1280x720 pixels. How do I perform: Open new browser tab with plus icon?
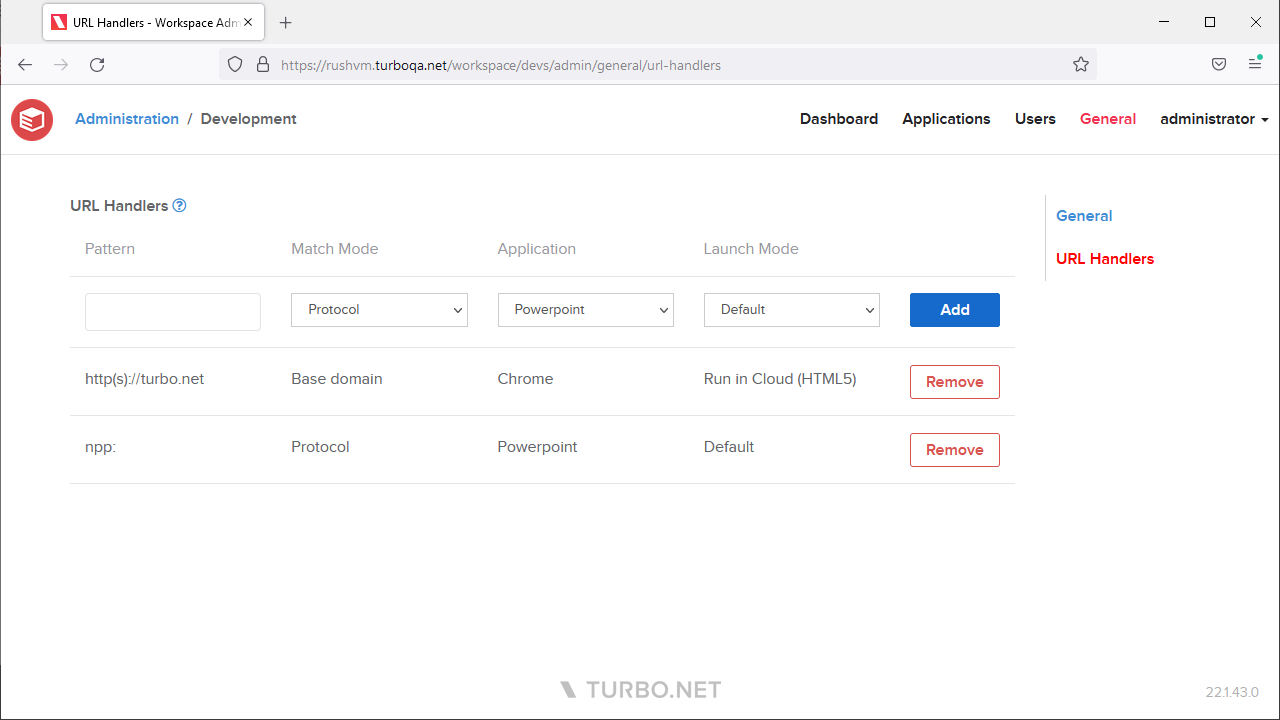(286, 22)
